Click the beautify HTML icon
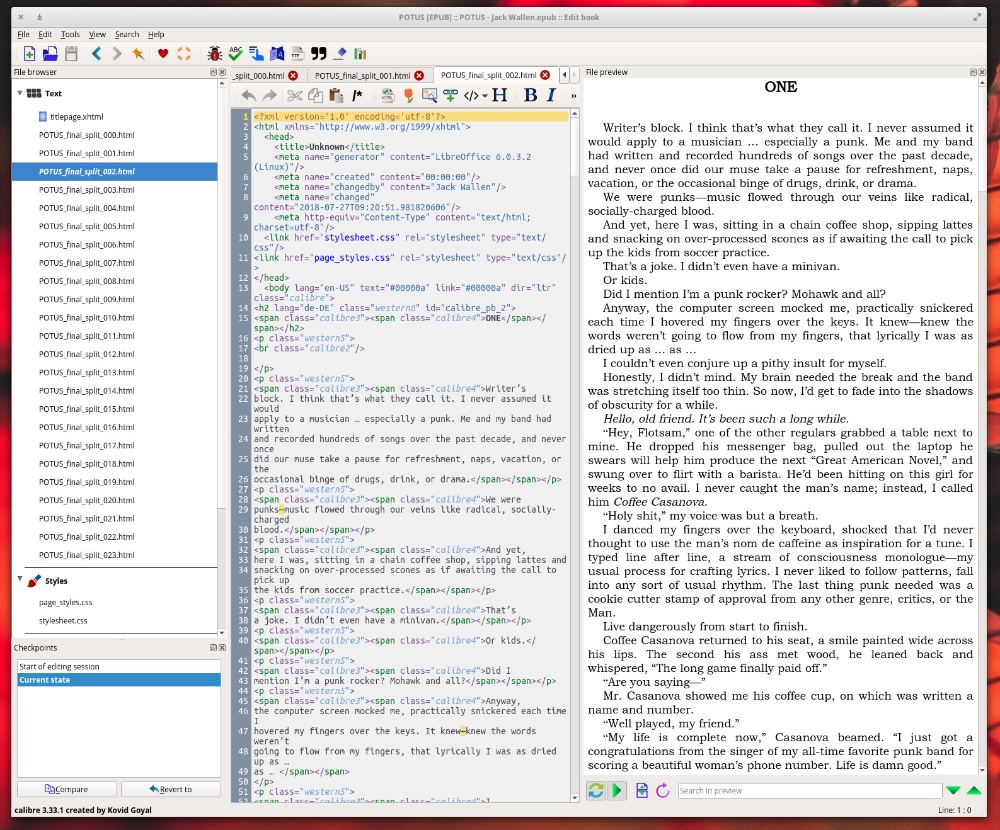The width and height of the screenshot is (1000, 830). [x=387, y=96]
